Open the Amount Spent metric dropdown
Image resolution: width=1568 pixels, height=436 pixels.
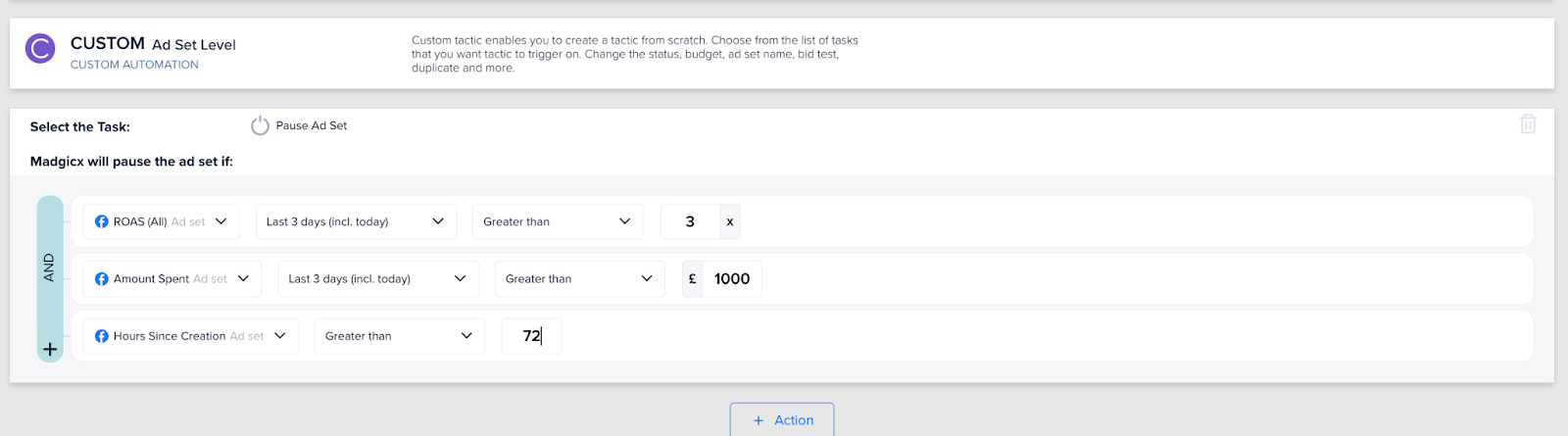pyautogui.click(x=171, y=278)
